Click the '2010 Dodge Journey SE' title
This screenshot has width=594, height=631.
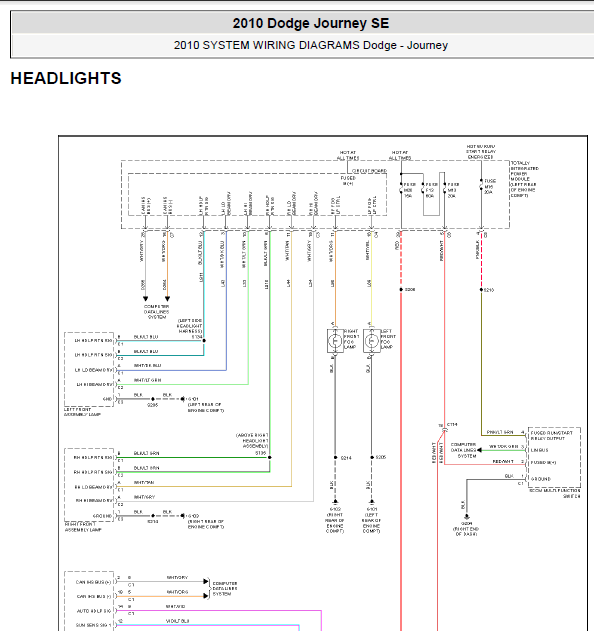tap(311, 23)
